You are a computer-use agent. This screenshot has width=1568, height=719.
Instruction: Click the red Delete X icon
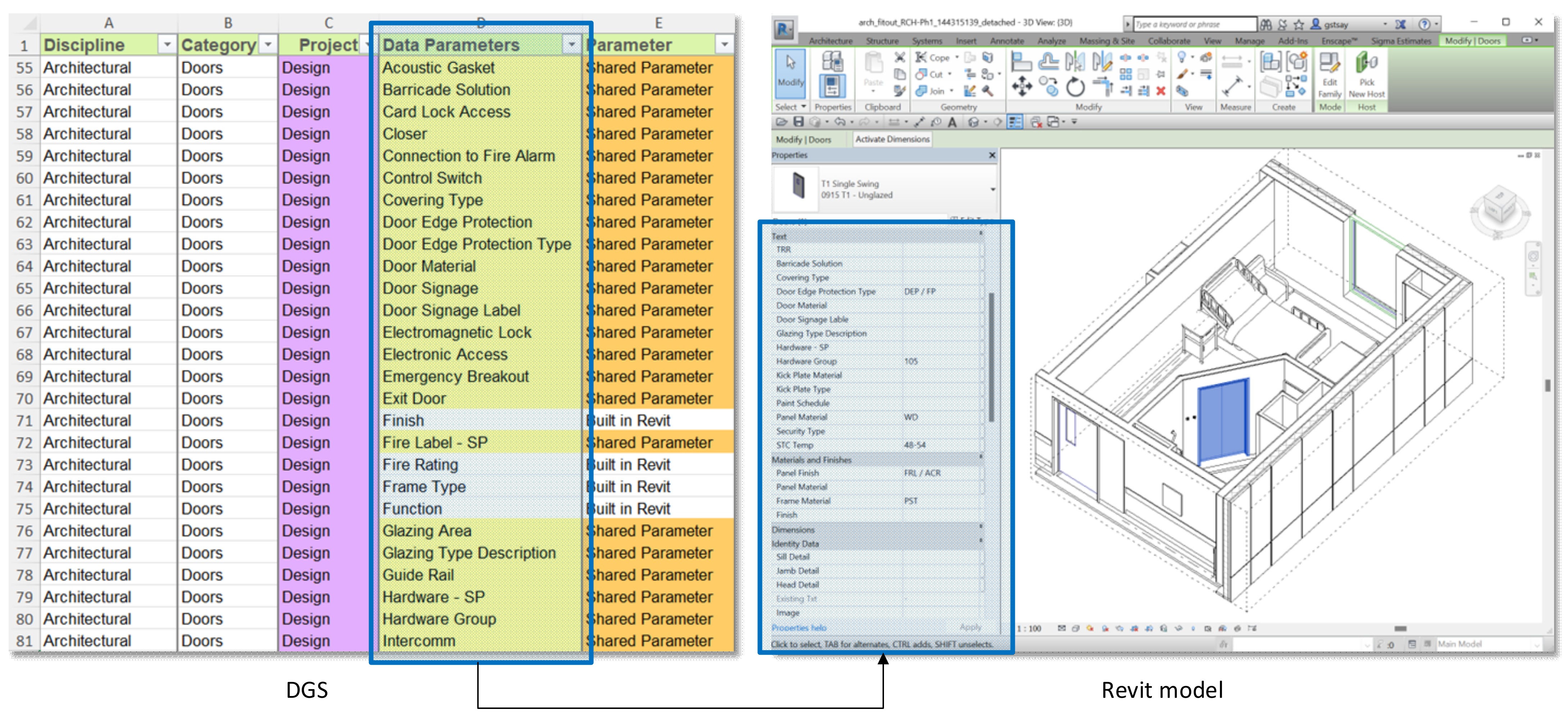[1160, 91]
